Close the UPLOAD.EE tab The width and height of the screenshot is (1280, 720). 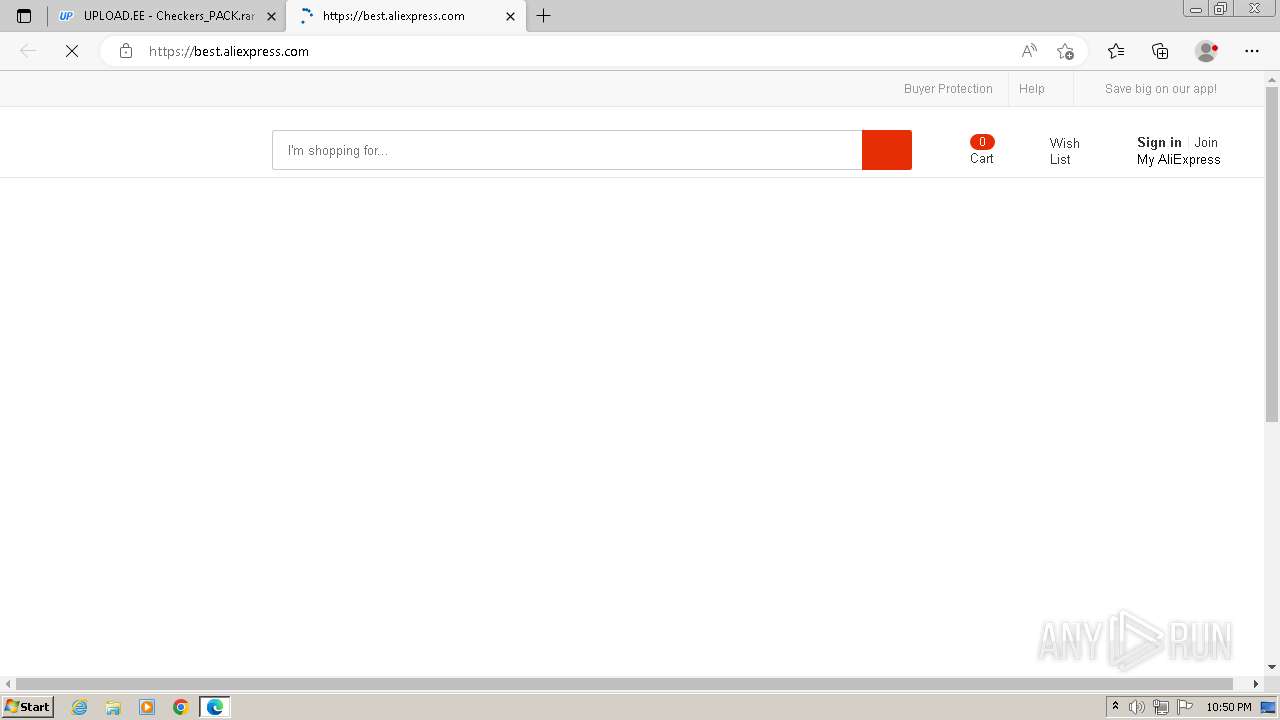(x=271, y=16)
